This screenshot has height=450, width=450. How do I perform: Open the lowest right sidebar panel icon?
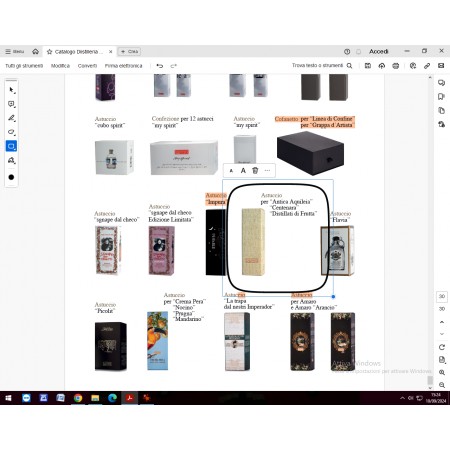(x=441, y=125)
